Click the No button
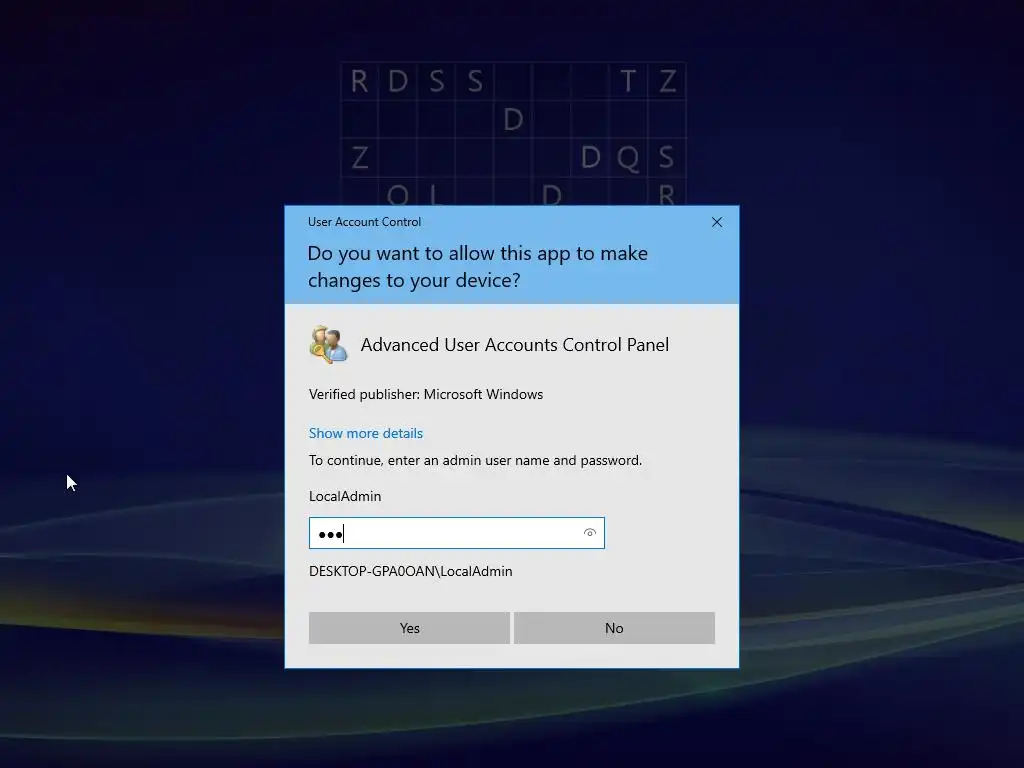 point(614,628)
